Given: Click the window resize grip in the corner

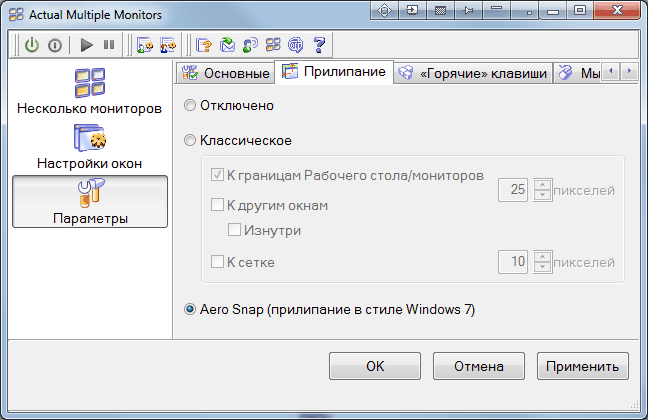Looking at the screenshot, I should coord(634,406).
